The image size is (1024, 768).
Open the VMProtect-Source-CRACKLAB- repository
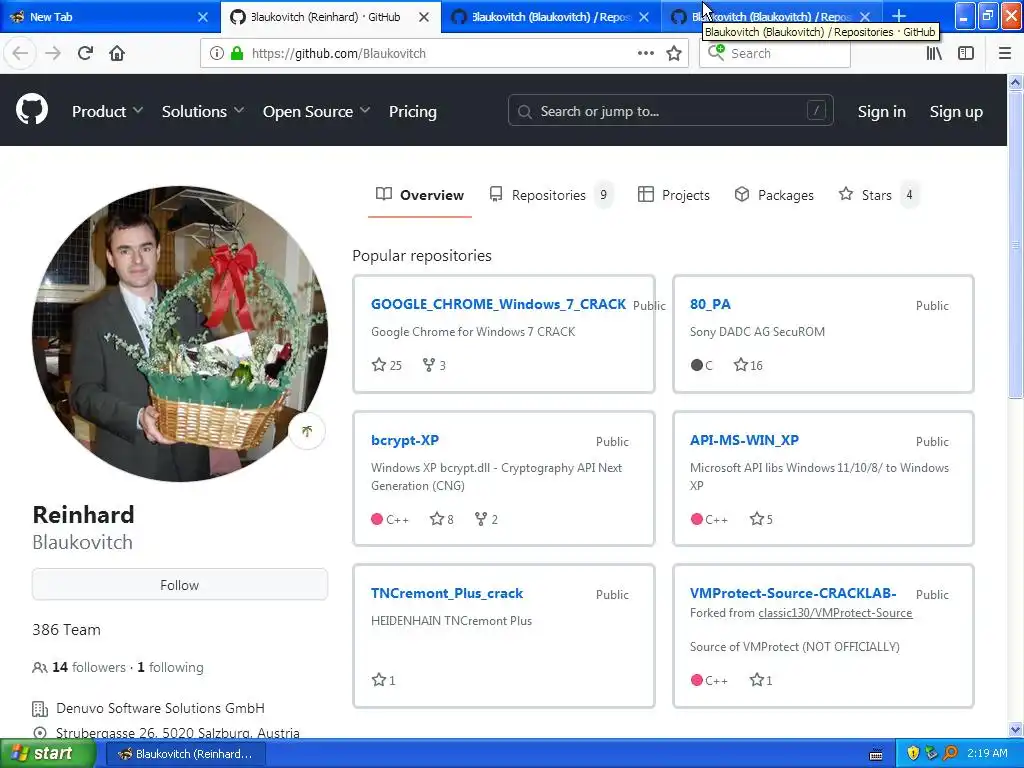coord(793,593)
